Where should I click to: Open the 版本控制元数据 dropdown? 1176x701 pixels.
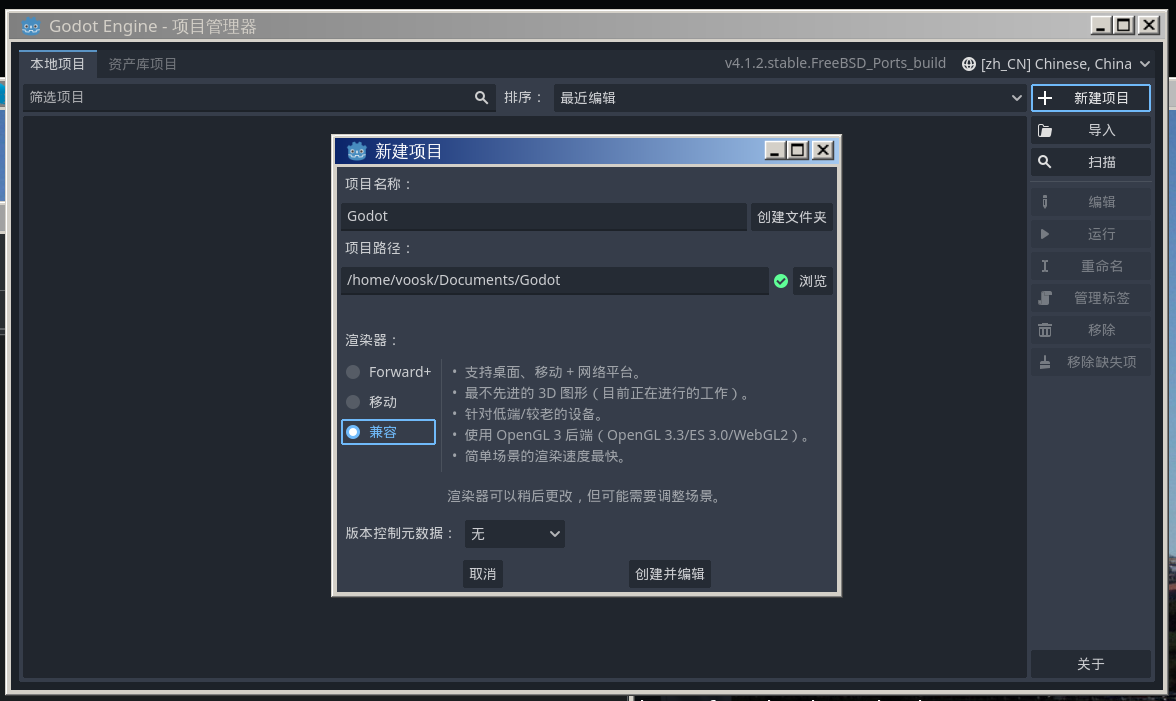514,534
